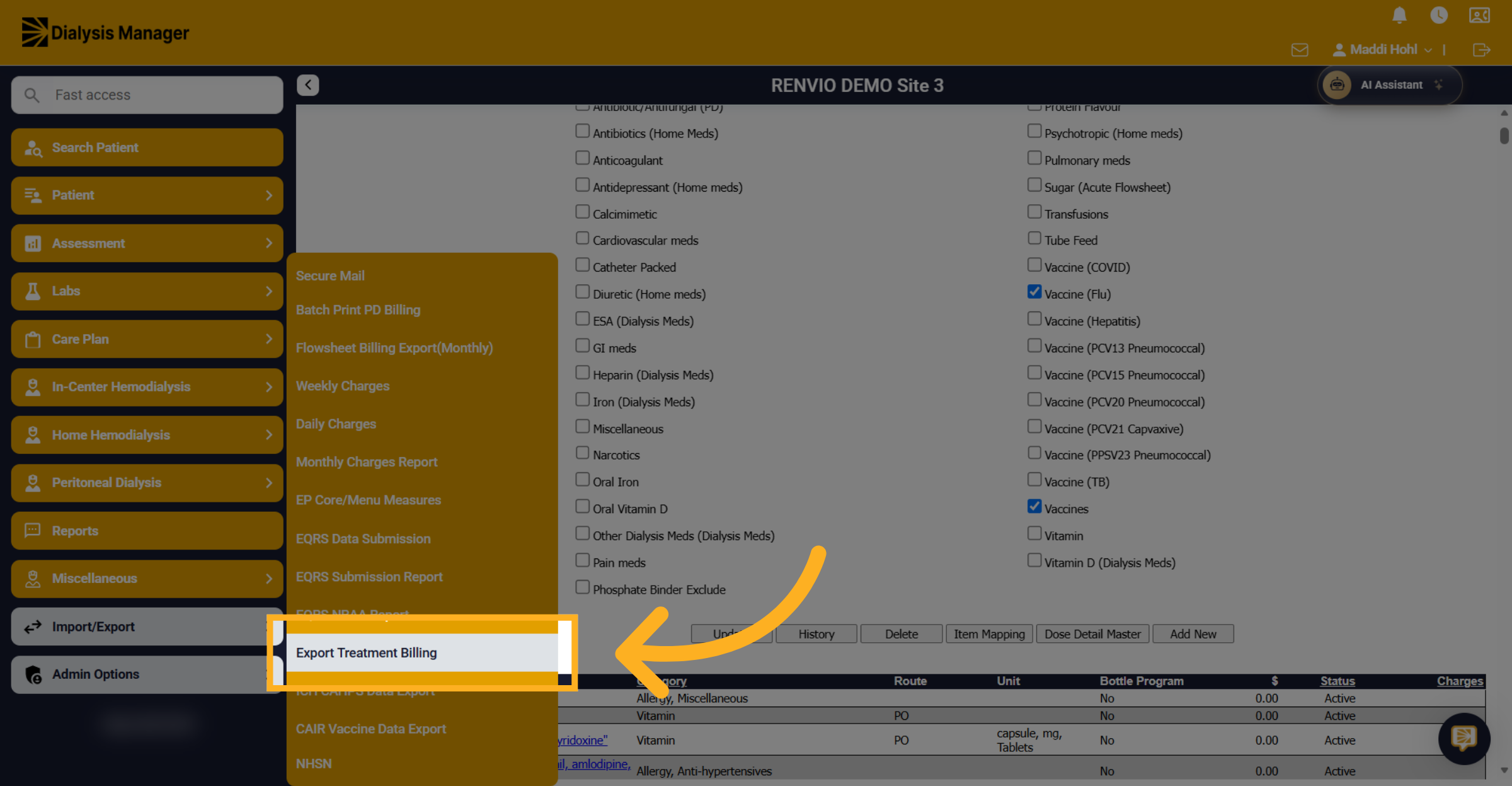
Task: Open the mail envelope icon
Action: tap(1300, 50)
